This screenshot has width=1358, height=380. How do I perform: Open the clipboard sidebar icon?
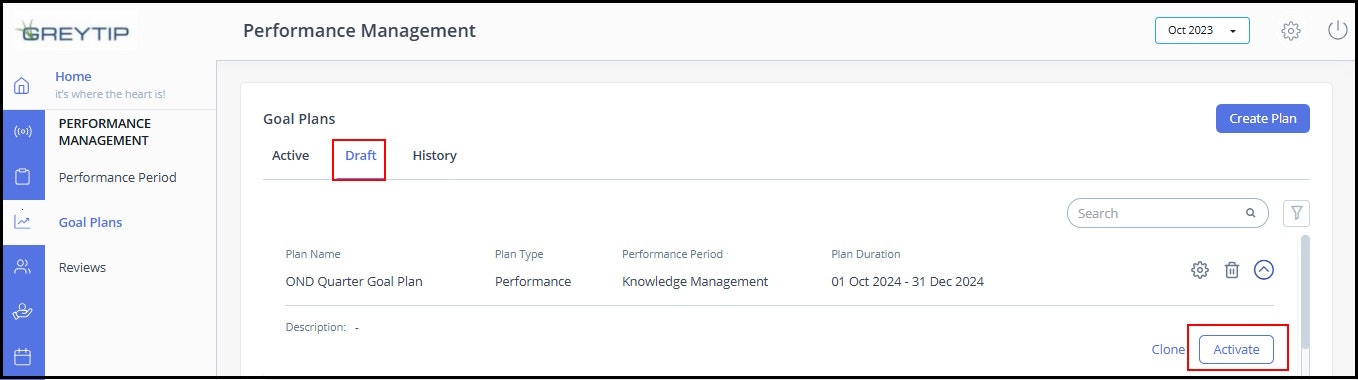(x=22, y=177)
